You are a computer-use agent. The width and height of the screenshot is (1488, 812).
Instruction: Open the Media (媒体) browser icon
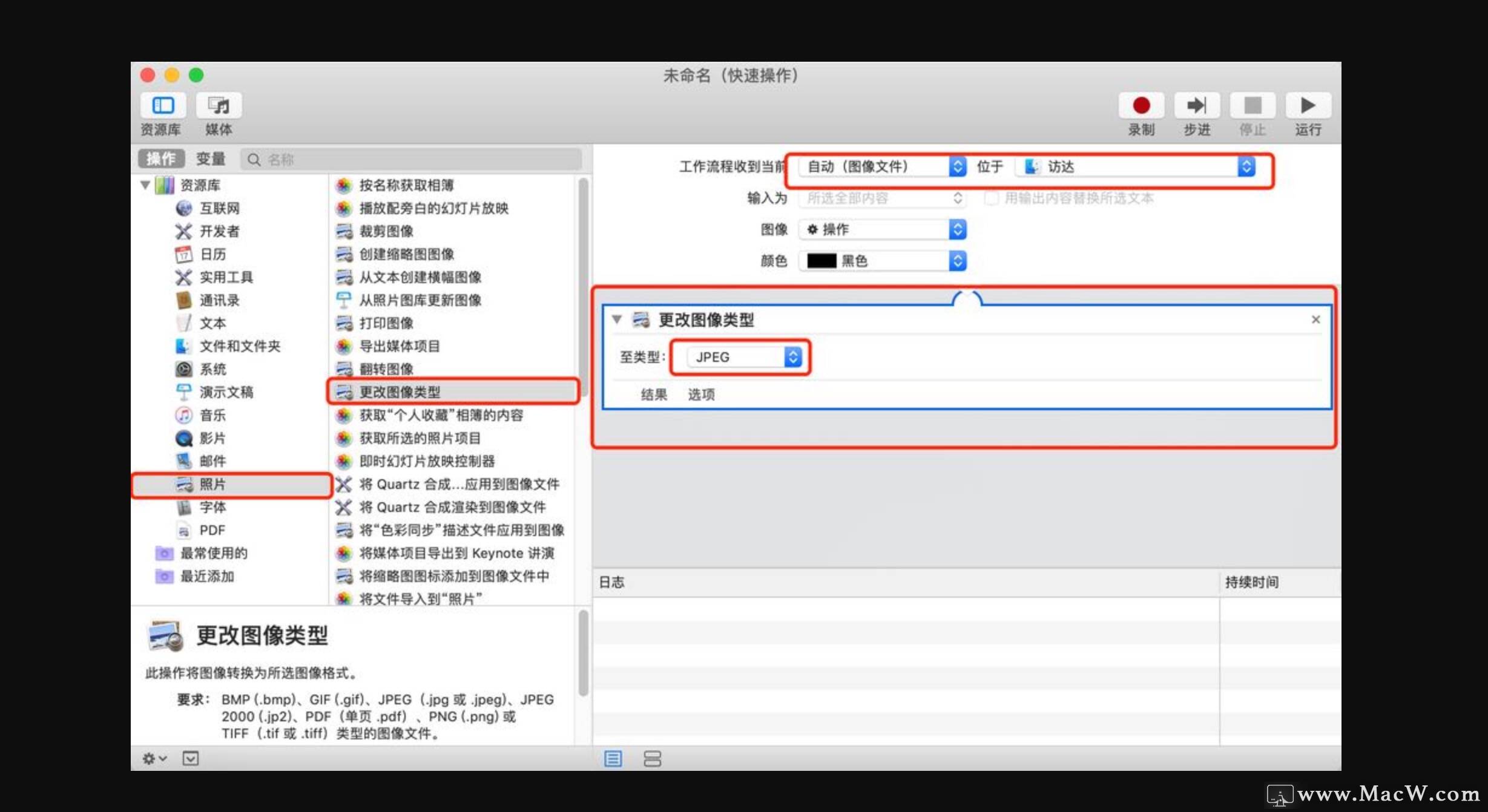[219, 106]
